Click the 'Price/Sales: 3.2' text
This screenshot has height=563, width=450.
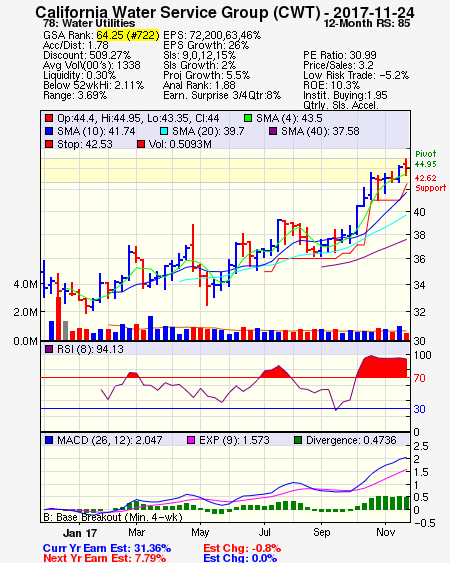click(338, 65)
